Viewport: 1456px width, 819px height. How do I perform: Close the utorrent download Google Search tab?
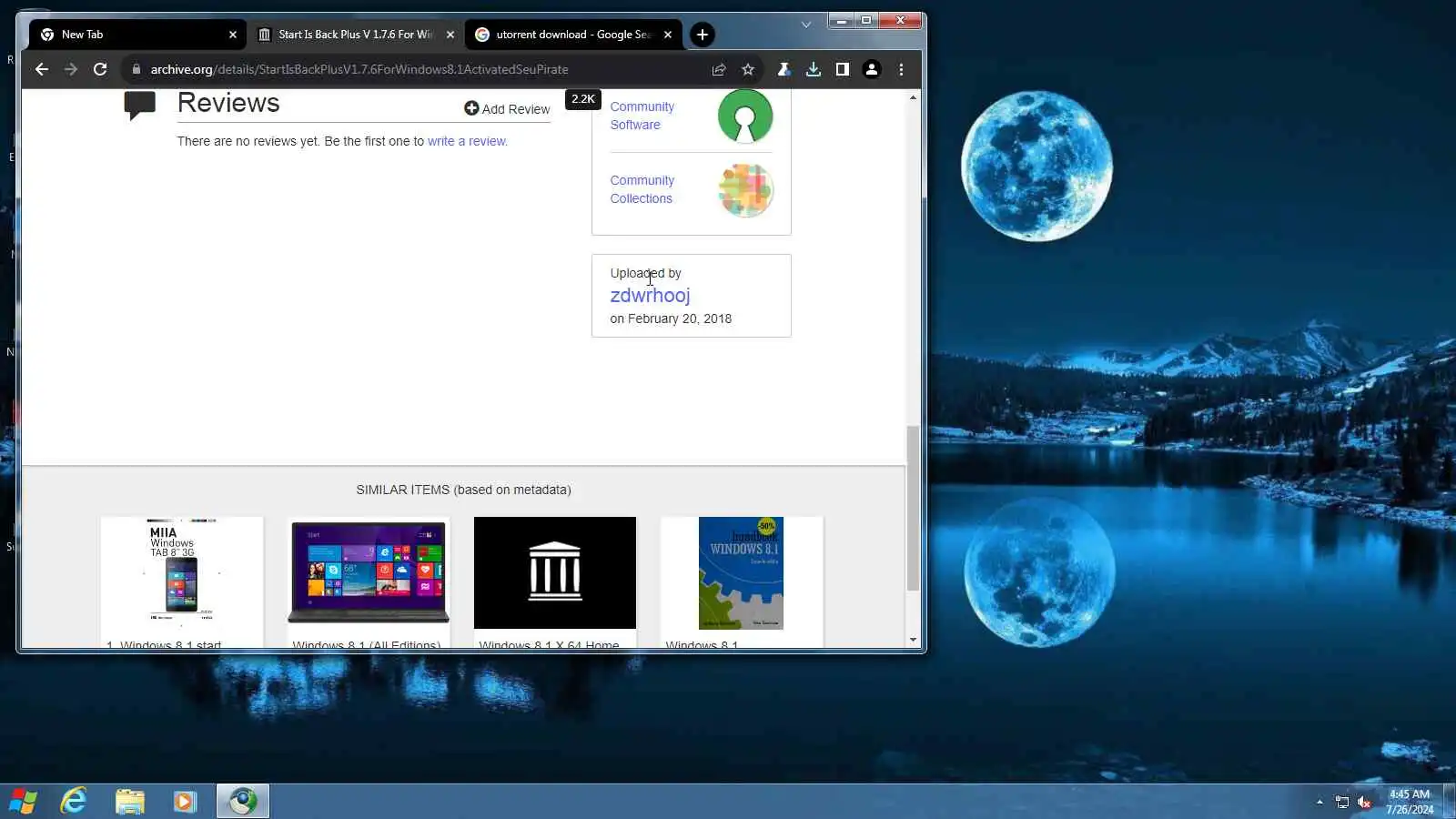click(668, 35)
